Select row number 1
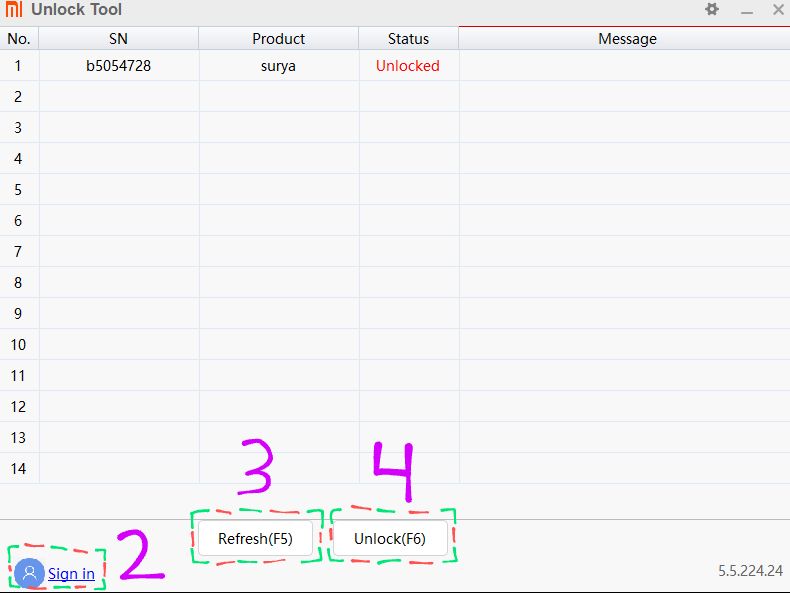The width and height of the screenshot is (790, 593). (x=18, y=66)
